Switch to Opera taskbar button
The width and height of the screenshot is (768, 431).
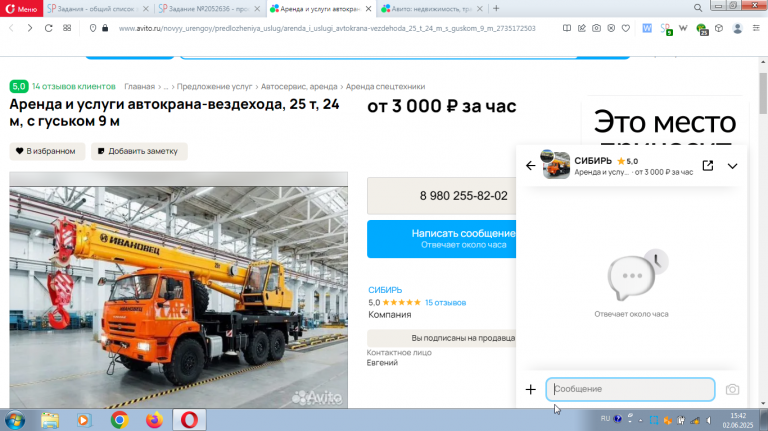coord(190,420)
